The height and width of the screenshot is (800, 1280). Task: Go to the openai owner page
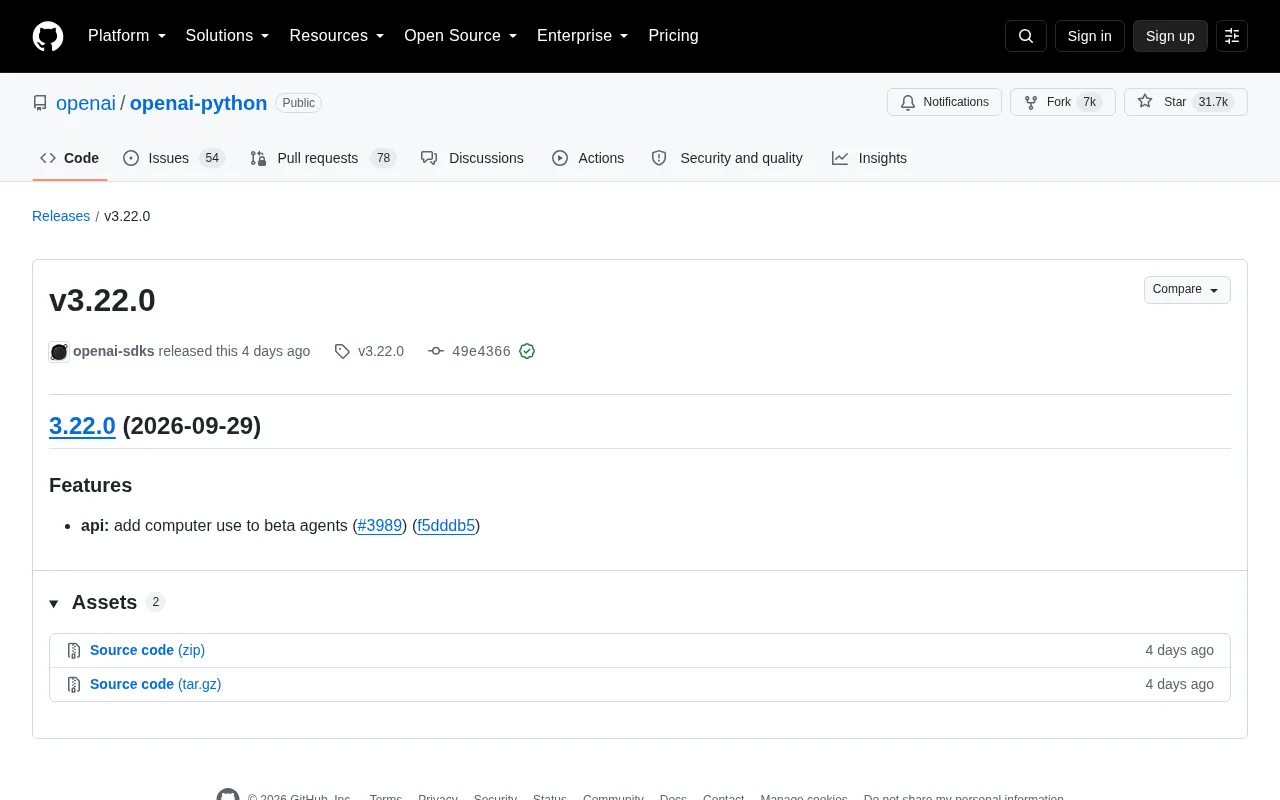tap(86, 103)
